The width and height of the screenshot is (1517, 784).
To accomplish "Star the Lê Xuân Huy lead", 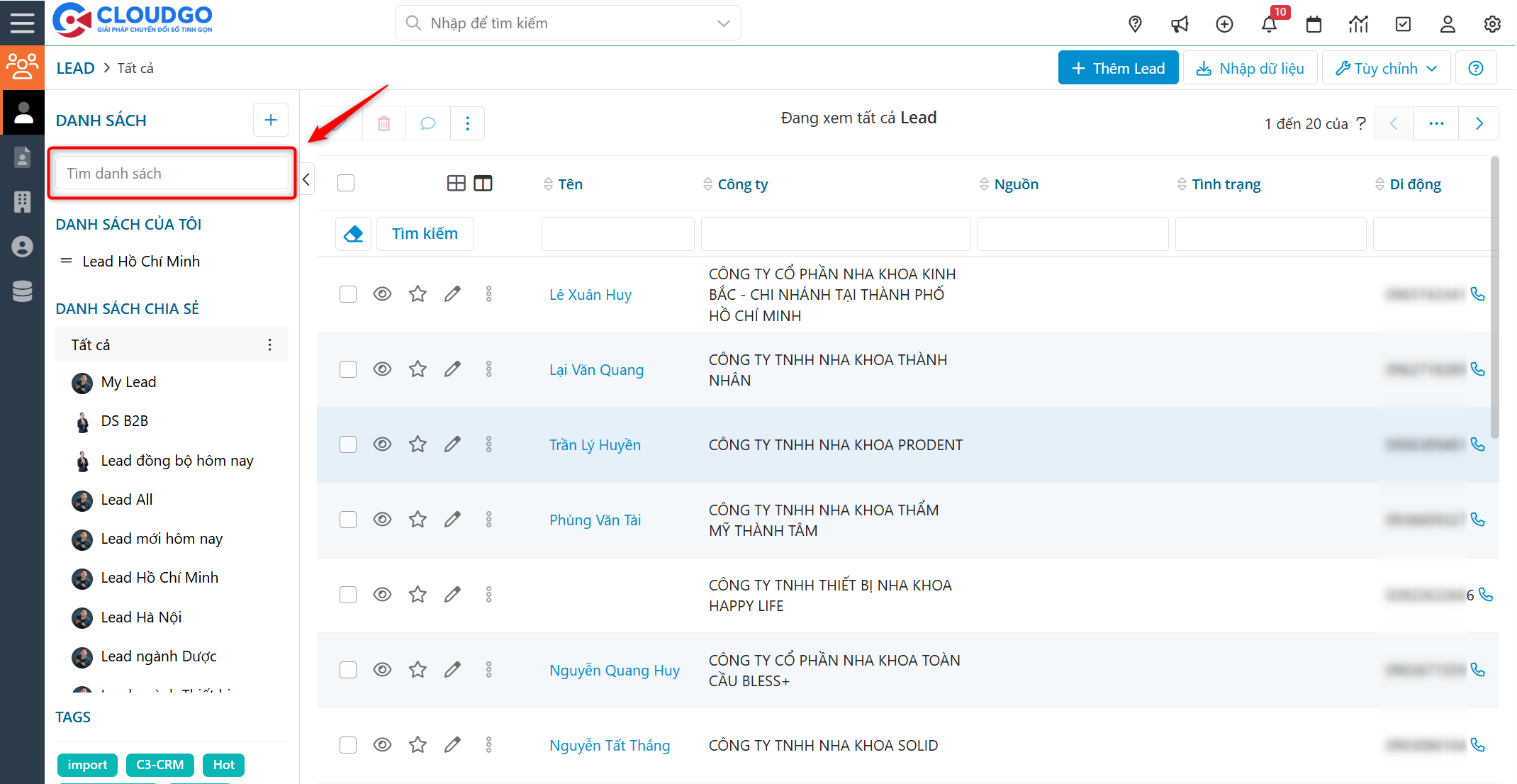I will (x=418, y=294).
